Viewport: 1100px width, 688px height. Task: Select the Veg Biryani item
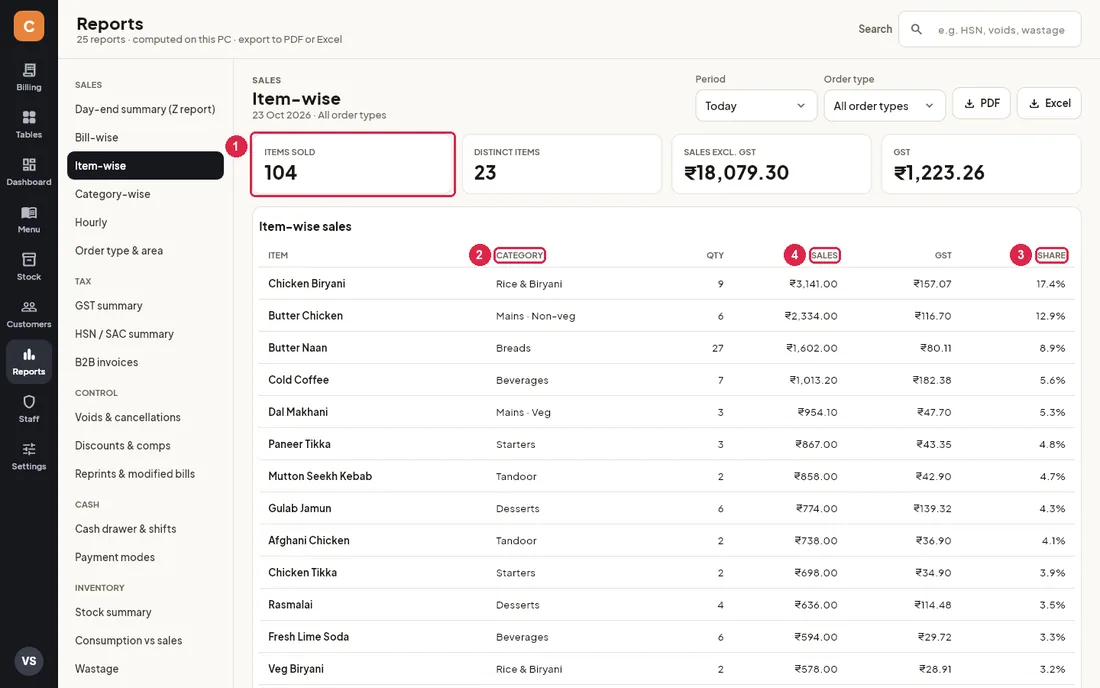[x=296, y=669]
